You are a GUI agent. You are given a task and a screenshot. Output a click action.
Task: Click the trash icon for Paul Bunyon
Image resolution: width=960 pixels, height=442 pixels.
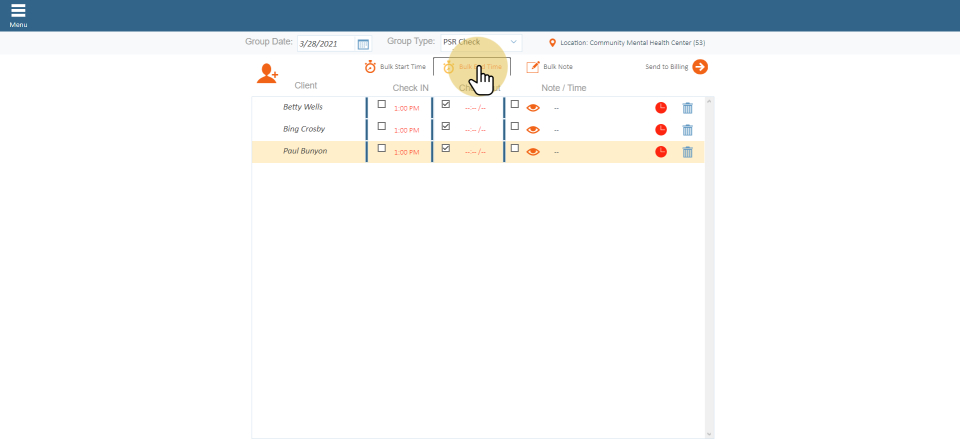(x=687, y=152)
